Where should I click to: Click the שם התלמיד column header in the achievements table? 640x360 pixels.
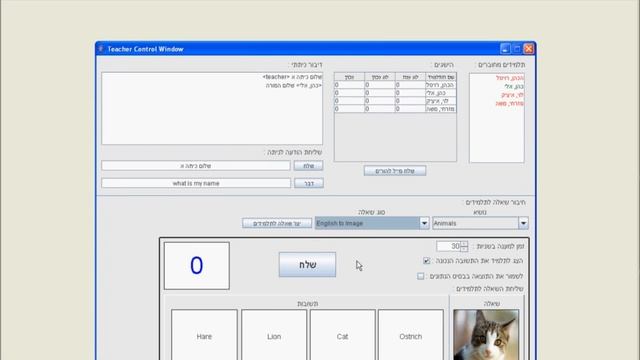coord(441,77)
